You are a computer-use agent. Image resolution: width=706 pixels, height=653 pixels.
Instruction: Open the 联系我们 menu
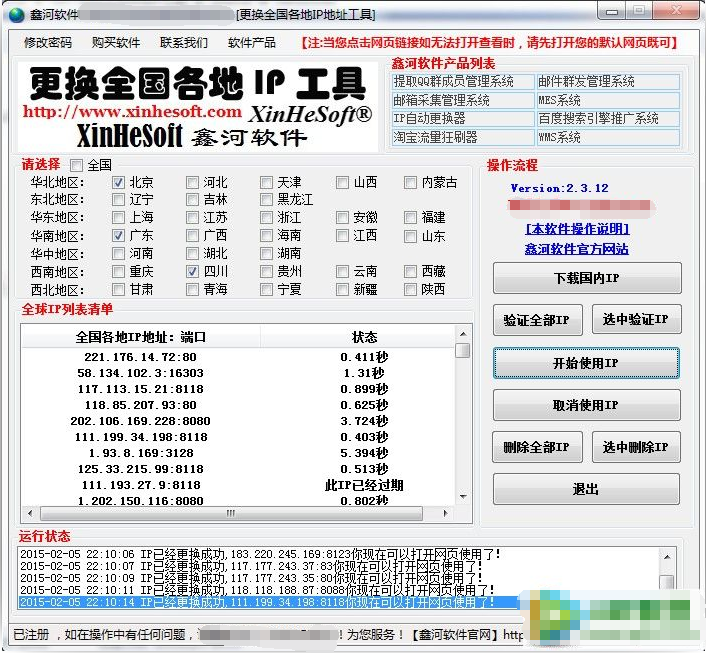point(184,43)
